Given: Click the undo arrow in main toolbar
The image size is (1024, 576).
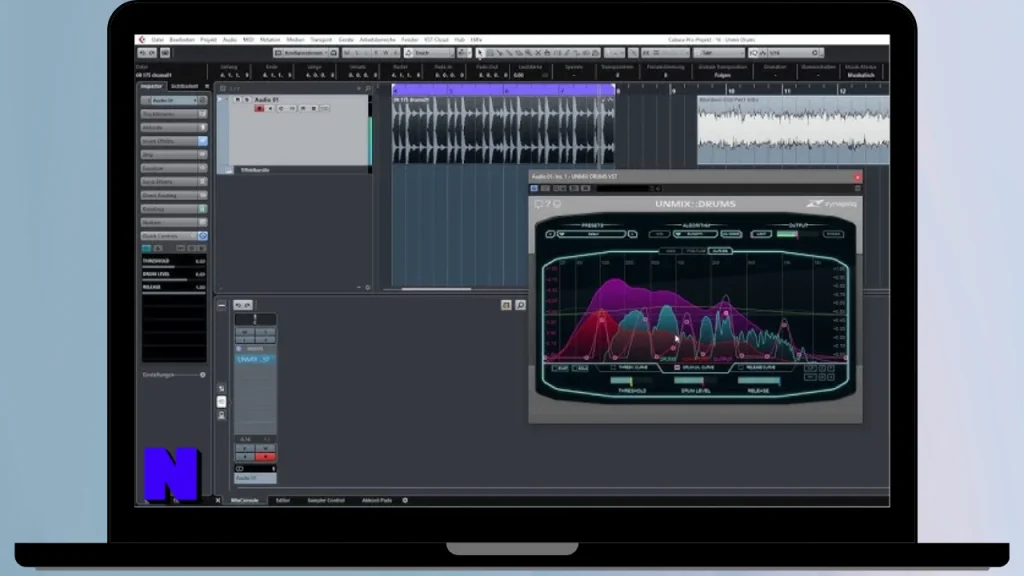Looking at the screenshot, I should click(142, 53).
